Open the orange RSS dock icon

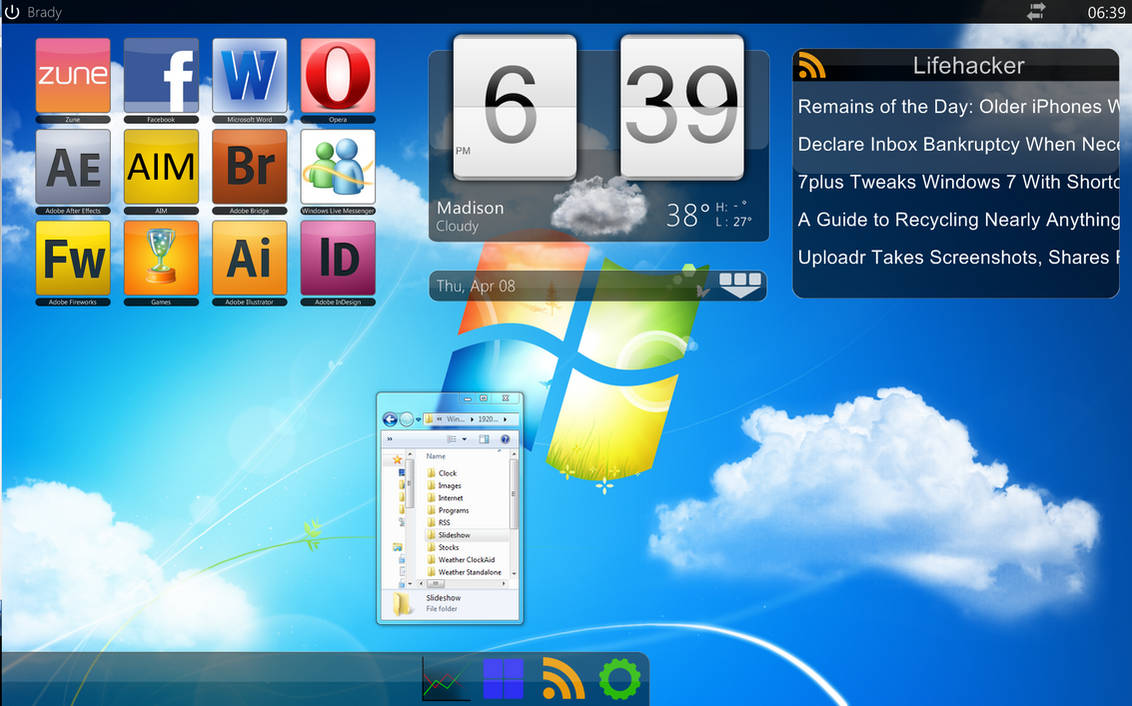pyautogui.click(x=562, y=679)
